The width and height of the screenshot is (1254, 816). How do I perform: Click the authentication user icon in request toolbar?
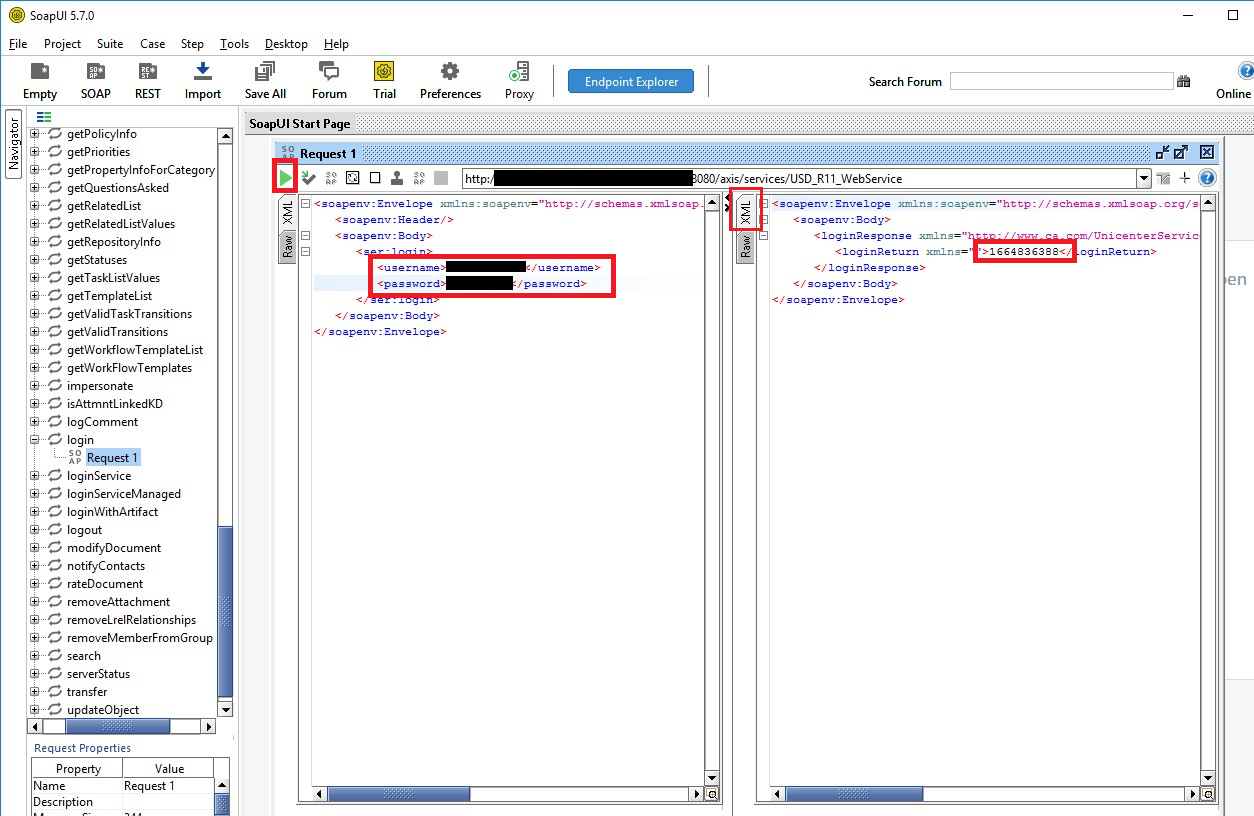pos(397,178)
